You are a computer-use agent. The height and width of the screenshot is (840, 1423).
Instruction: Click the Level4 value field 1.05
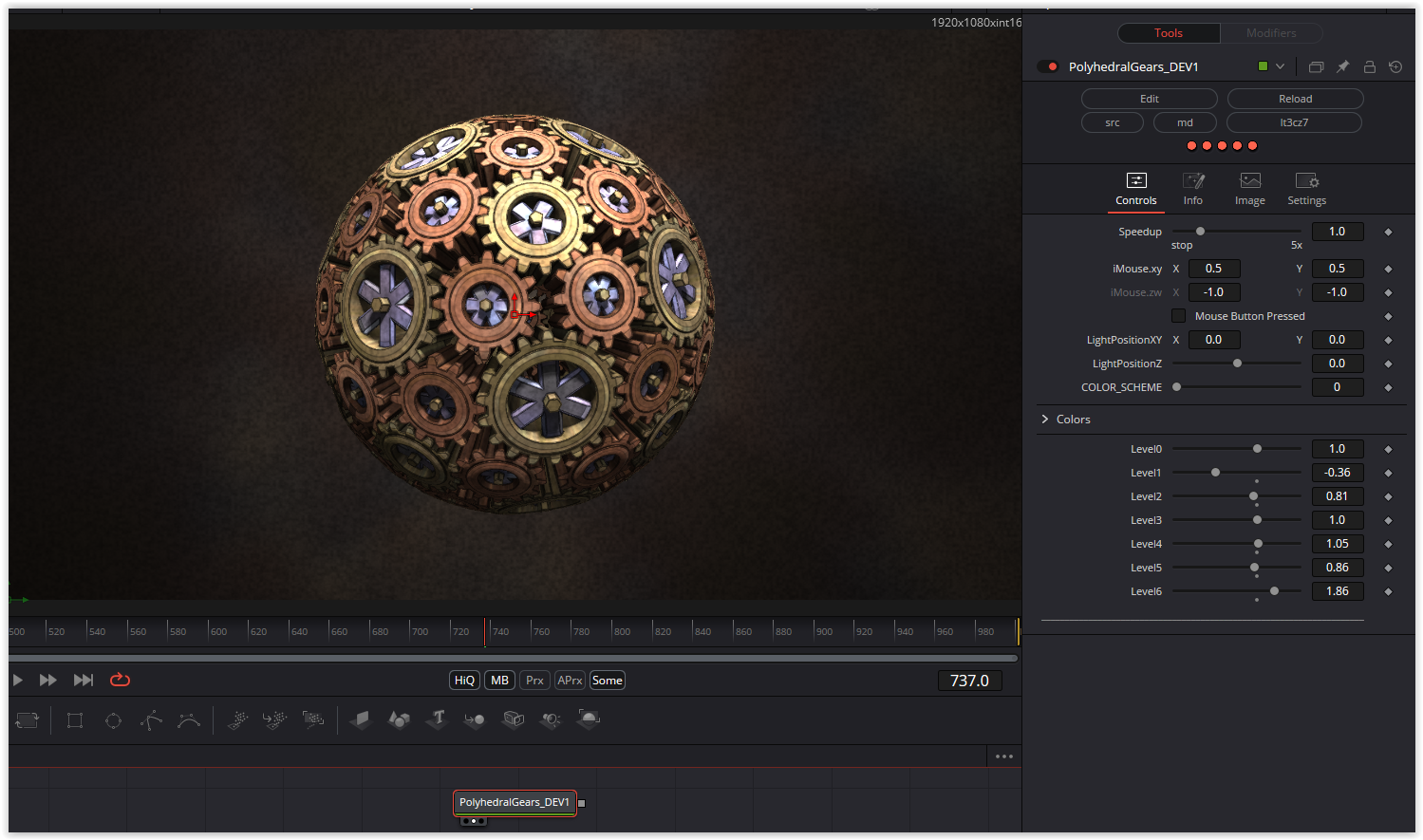pyautogui.click(x=1338, y=544)
